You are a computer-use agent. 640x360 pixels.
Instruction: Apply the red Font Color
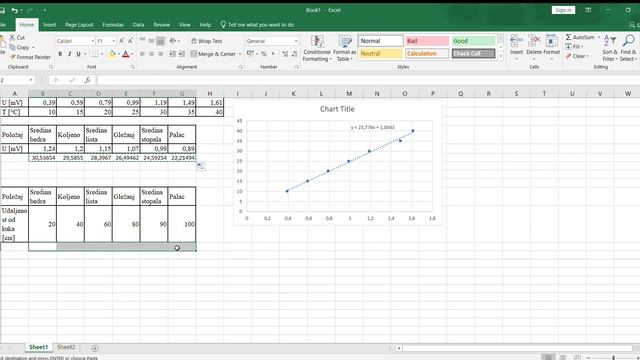tap(126, 54)
